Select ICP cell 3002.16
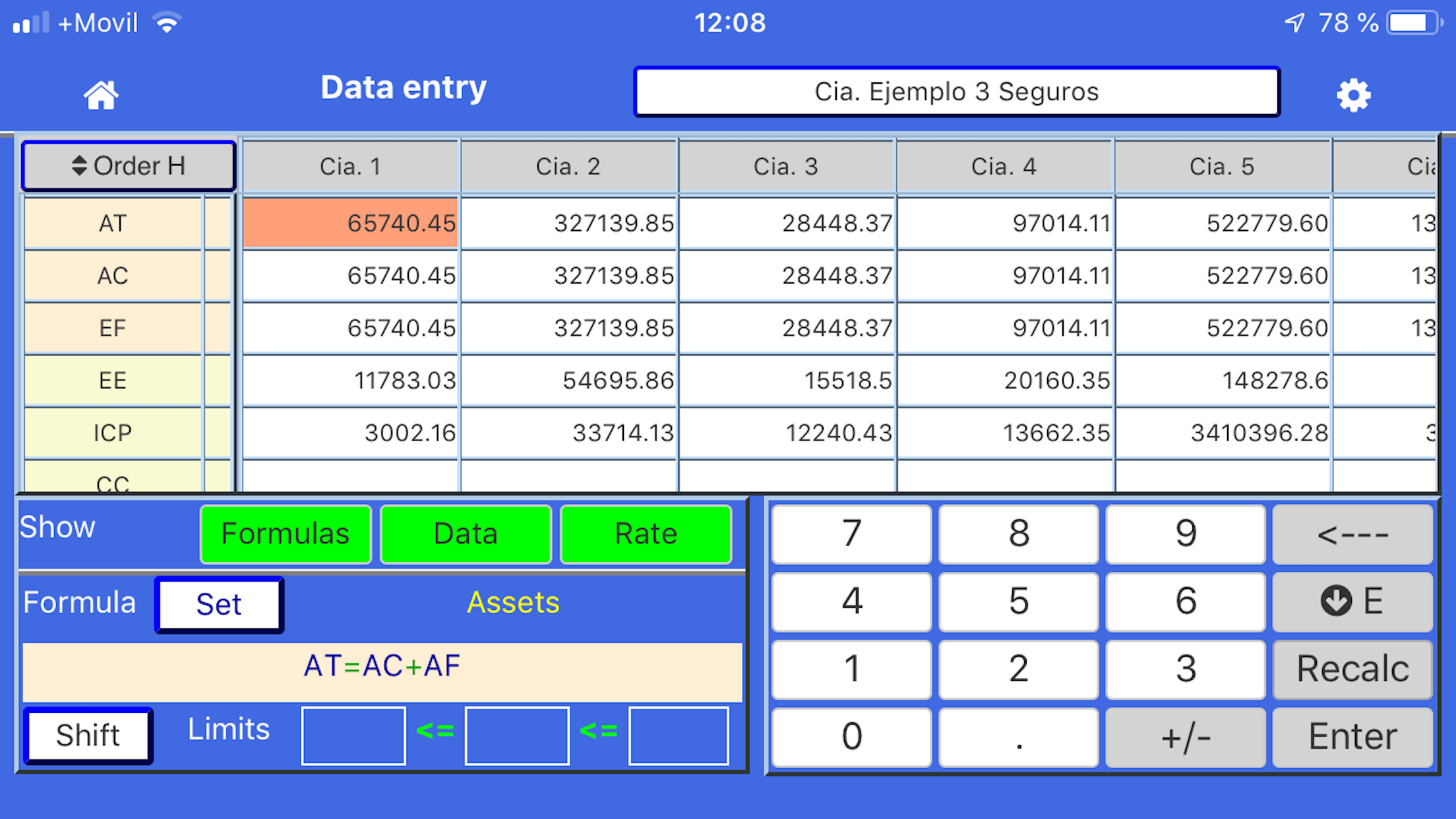Image resolution: width=1456 pixels, height=819 pixels. [x=350, y=433]
